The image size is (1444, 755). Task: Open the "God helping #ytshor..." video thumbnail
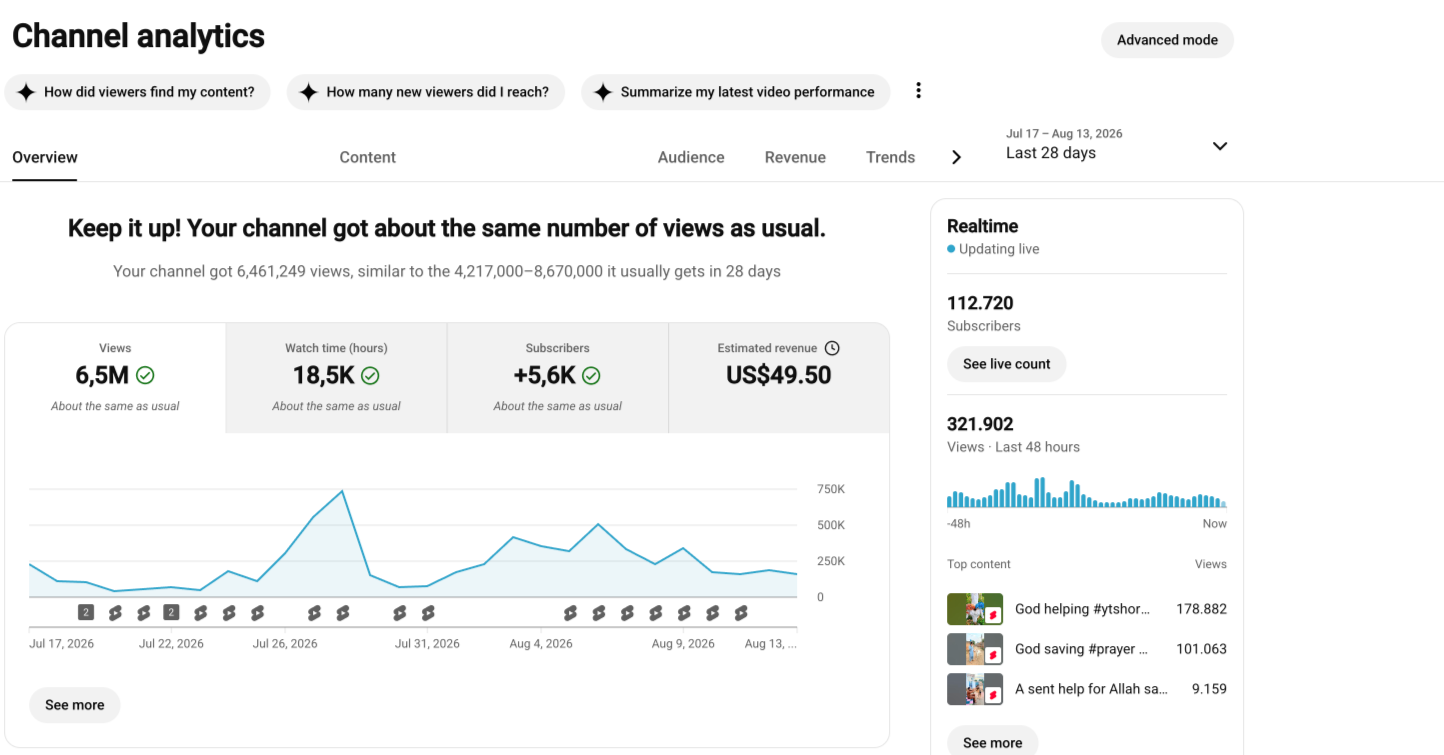tap(975, 609)
